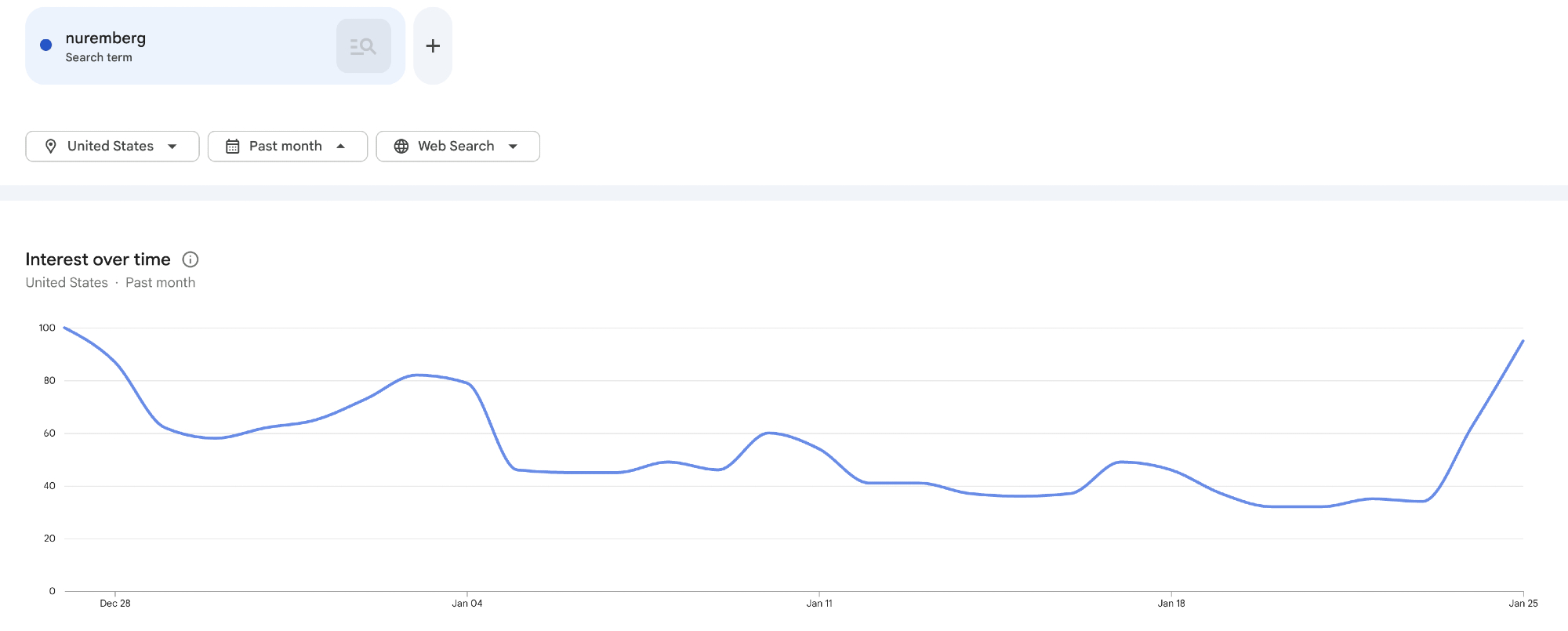Click the calendar icon beside Past month

coord(233,147)
